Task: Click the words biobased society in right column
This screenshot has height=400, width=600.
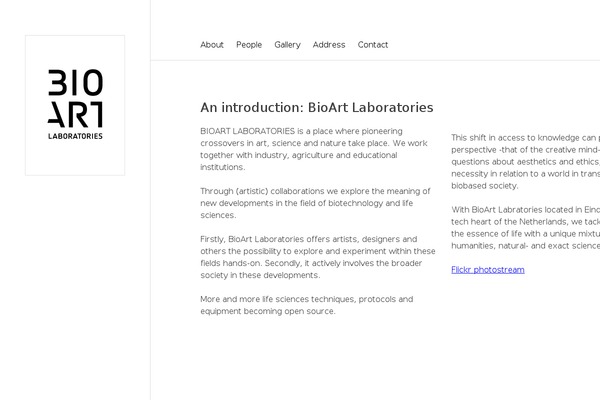Action: coord(484,186)
